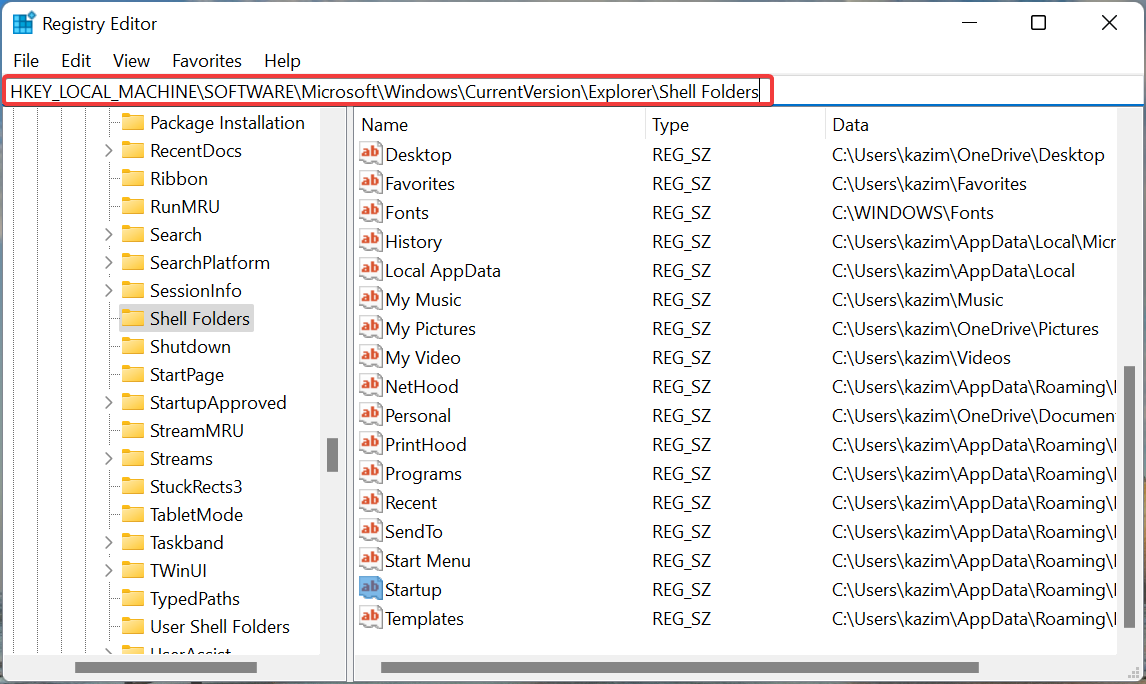Click the Local AppData value icon

pos(371,270)
